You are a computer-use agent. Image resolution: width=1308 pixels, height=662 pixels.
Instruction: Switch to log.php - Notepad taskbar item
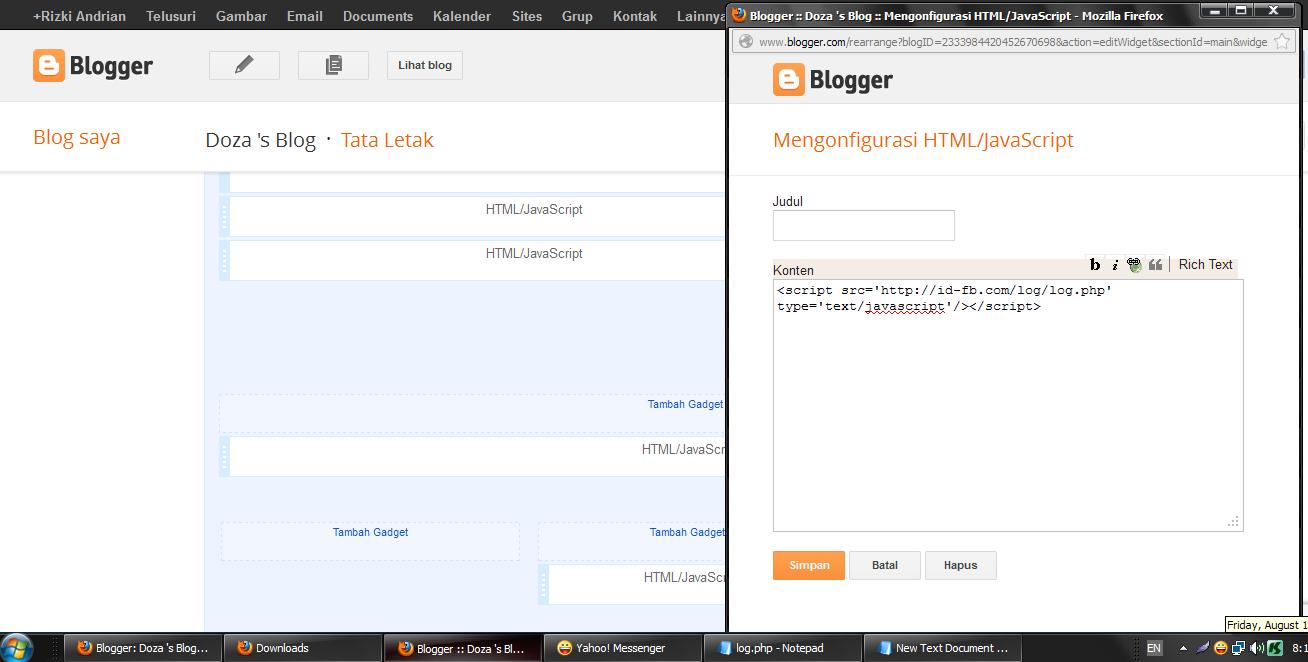(x=782, y=648)
